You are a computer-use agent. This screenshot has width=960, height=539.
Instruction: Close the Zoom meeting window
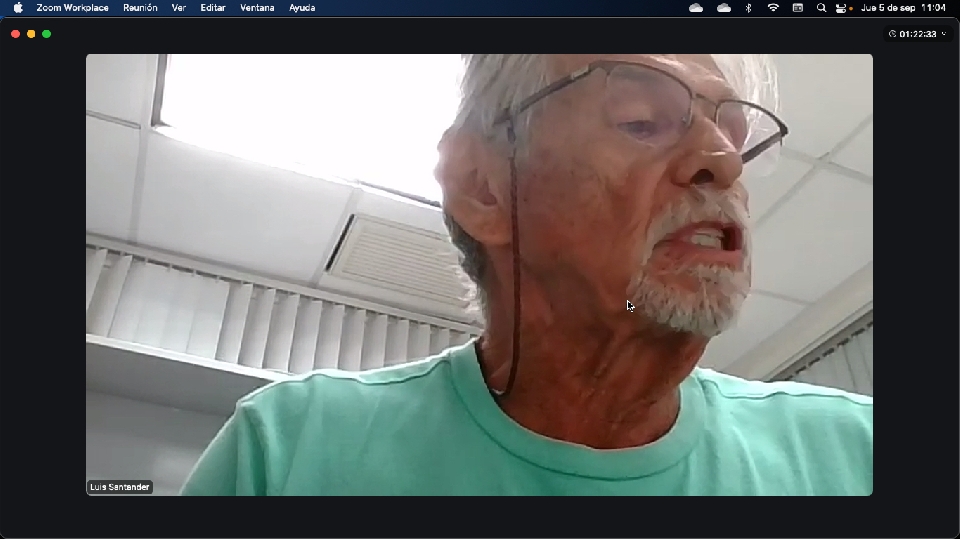click(x=15, y=34)
